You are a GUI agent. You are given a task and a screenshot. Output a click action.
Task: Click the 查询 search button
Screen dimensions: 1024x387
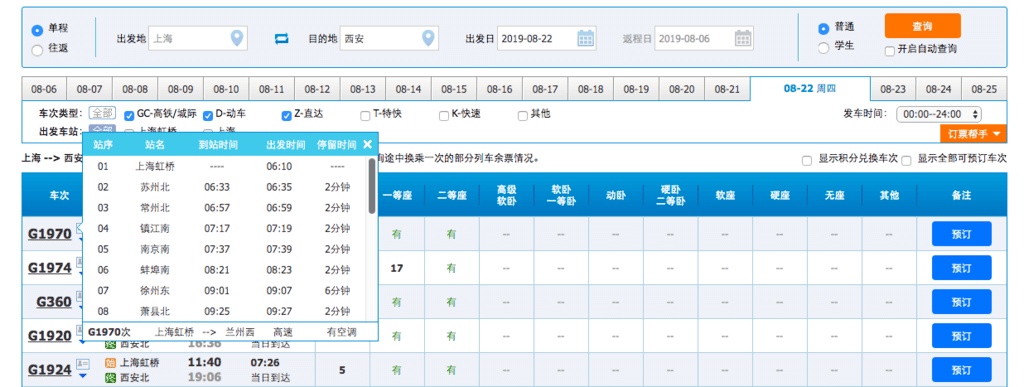point(923,26)
